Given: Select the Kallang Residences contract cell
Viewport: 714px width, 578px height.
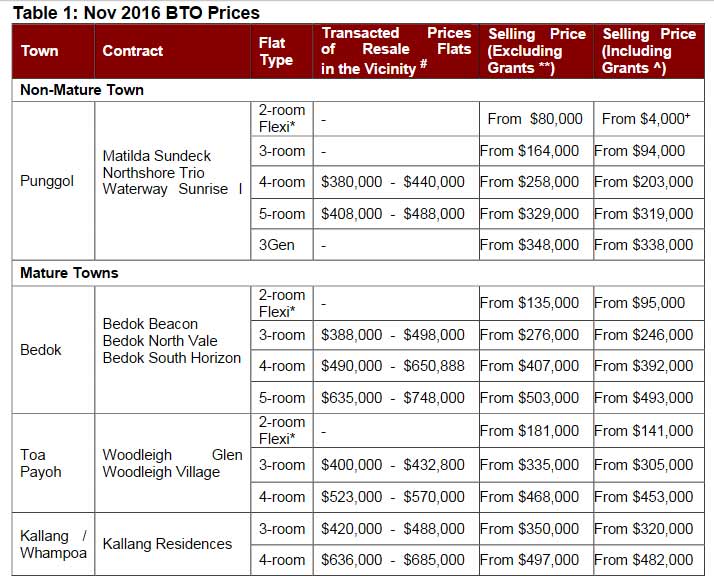Looking at the screenshot, I should 167,544.
